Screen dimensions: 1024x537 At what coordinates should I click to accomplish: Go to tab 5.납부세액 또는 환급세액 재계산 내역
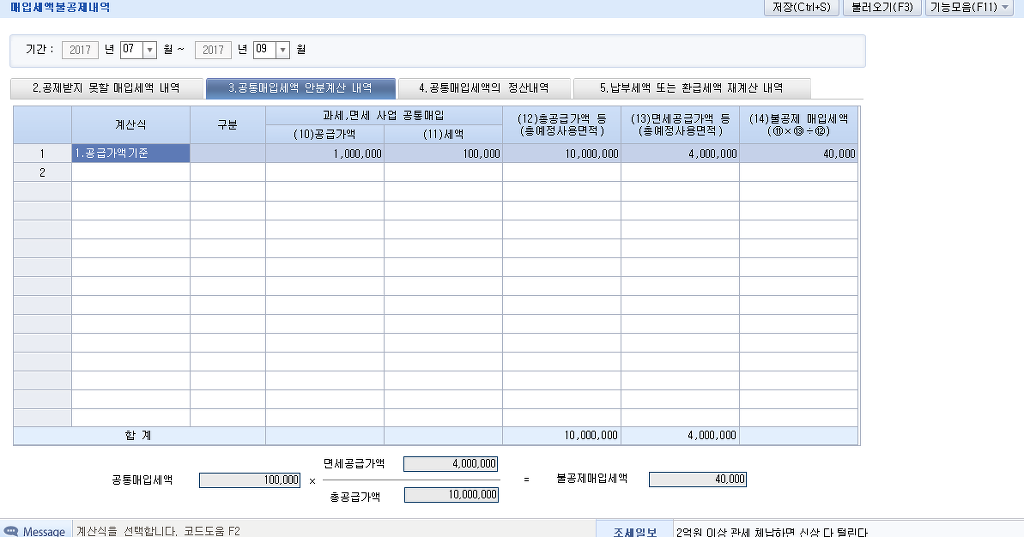[691, 88]
